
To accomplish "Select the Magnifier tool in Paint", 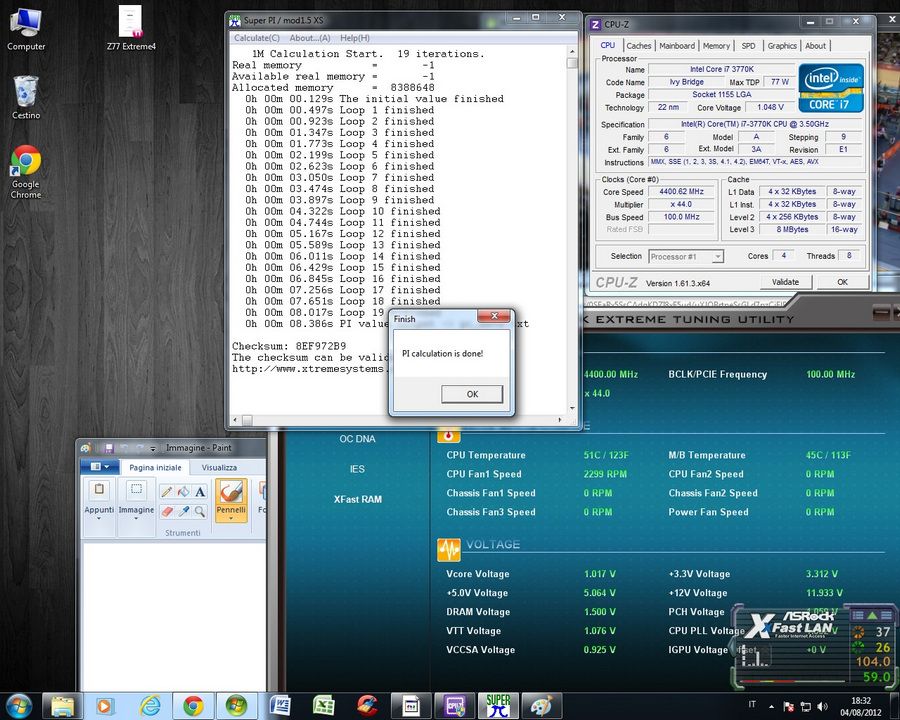I will click(200, 510).
